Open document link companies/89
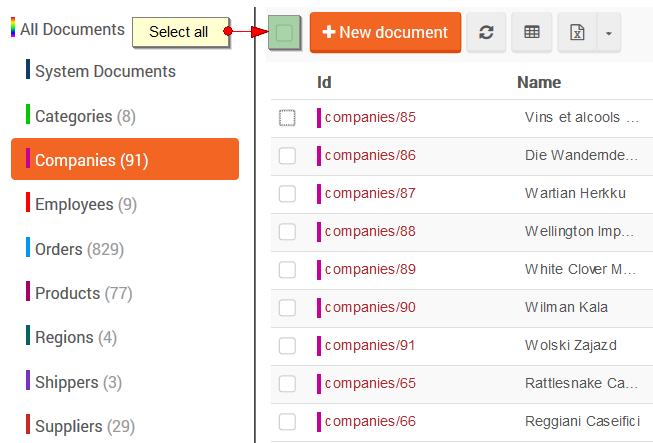The width and height of the screenshot is (653, 443). pos(370,269)
